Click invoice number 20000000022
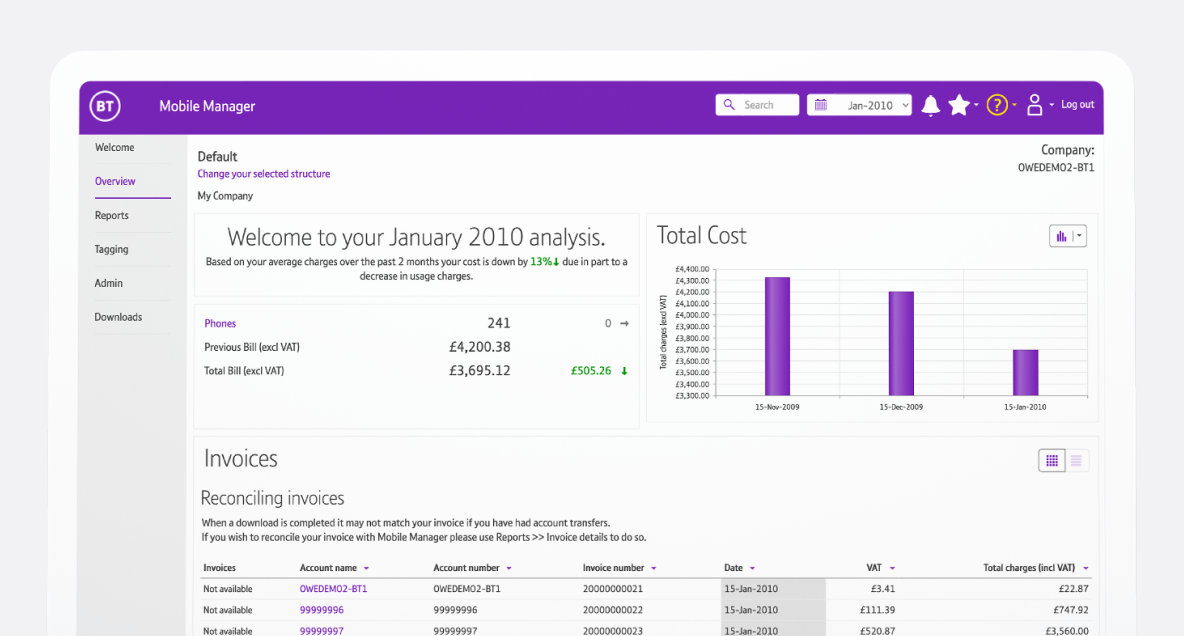 (x=612, y=610)
